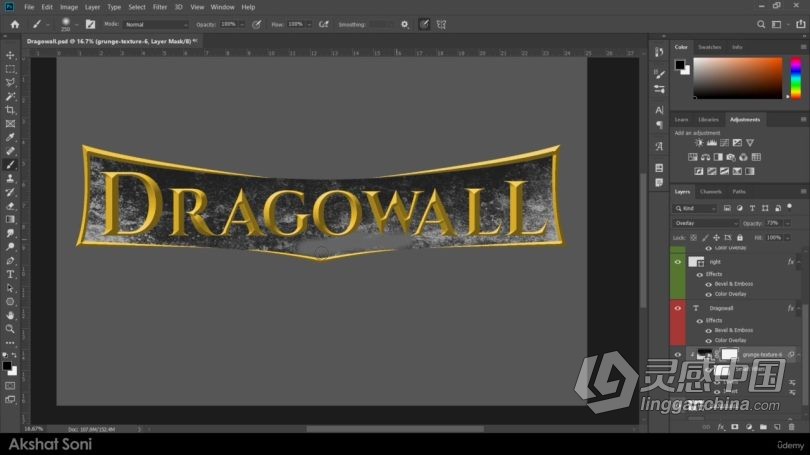
Task: Open smoothing options gear icon
Action: click(x=404, y=24)
